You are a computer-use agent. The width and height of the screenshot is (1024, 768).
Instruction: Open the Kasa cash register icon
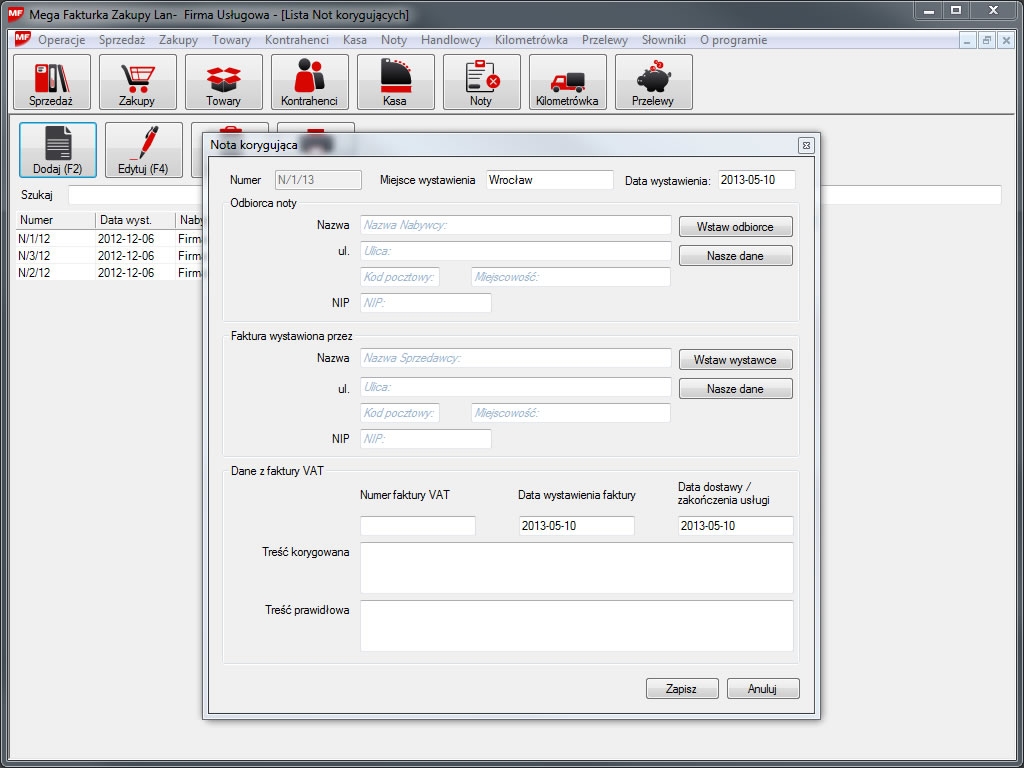[x=396, y=82]
